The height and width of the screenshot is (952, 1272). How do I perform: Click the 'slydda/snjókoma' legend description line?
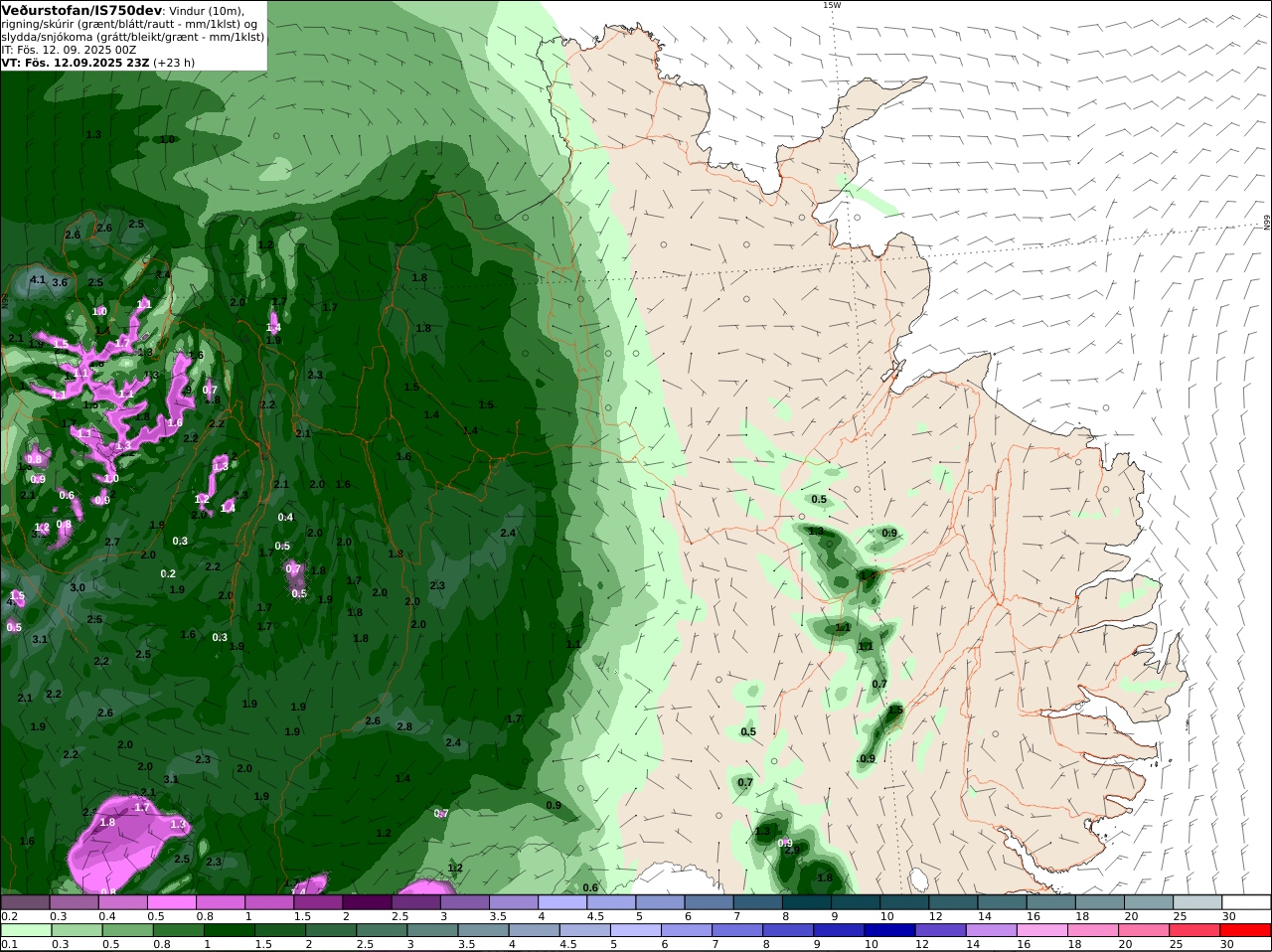[133, 37]
